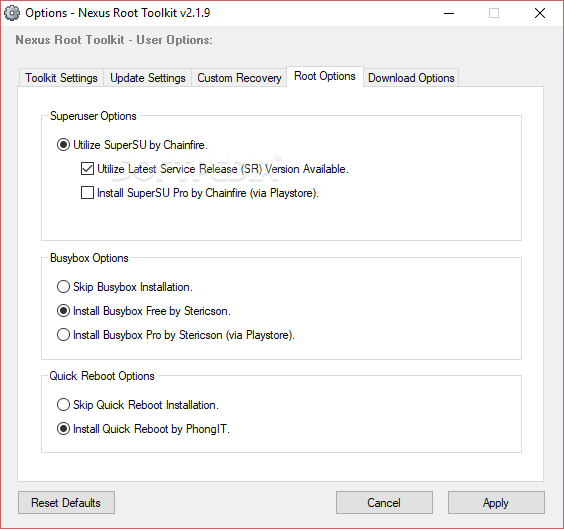Screen dimensions: 564x529
Task: Click the Nexus Root Toolkit User Options heading
Action: pos(114,40)
